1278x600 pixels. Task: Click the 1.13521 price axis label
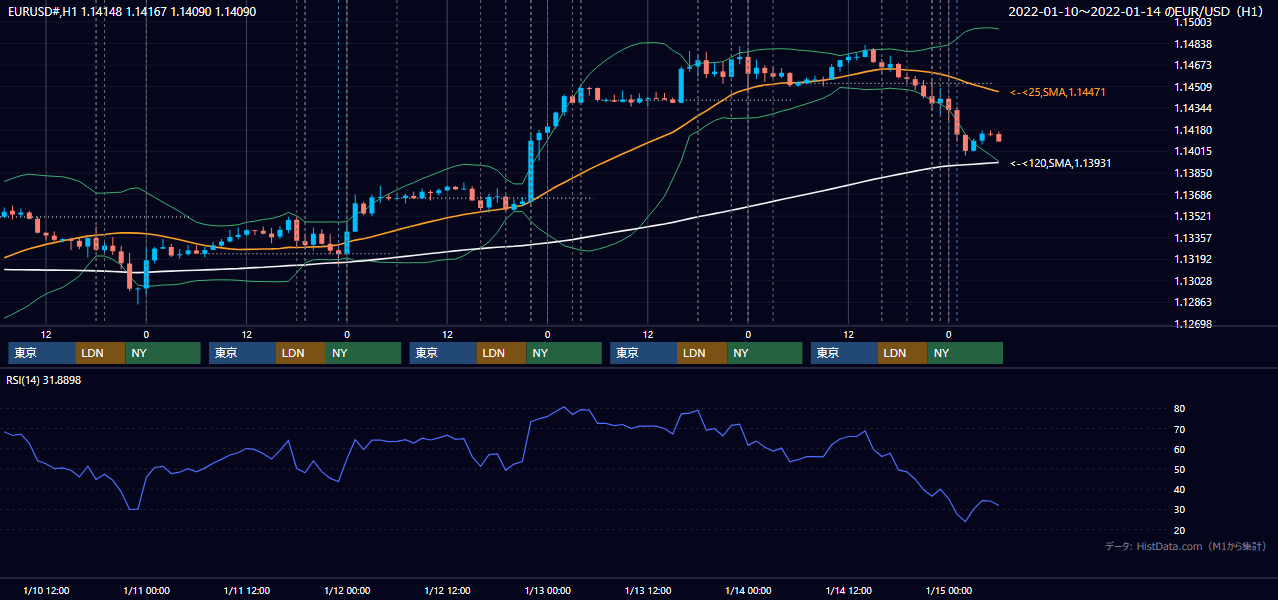point(1193,216)
